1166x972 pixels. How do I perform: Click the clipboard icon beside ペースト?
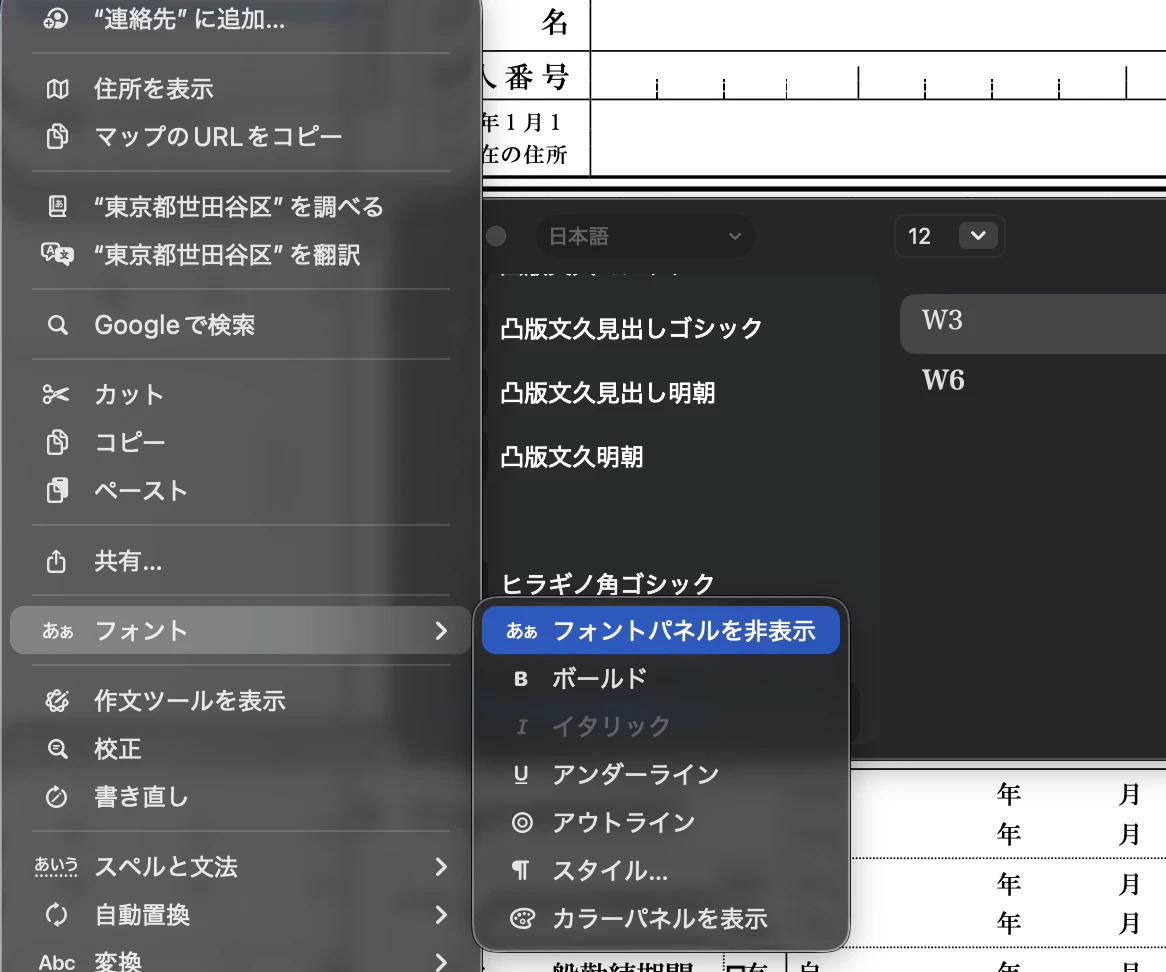click(57, 490)
